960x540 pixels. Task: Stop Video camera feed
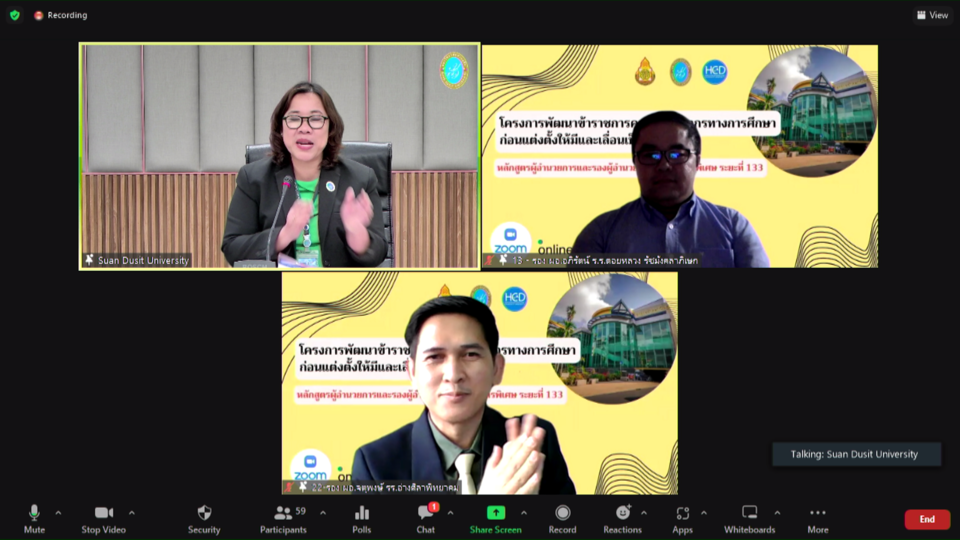point(104,517)
